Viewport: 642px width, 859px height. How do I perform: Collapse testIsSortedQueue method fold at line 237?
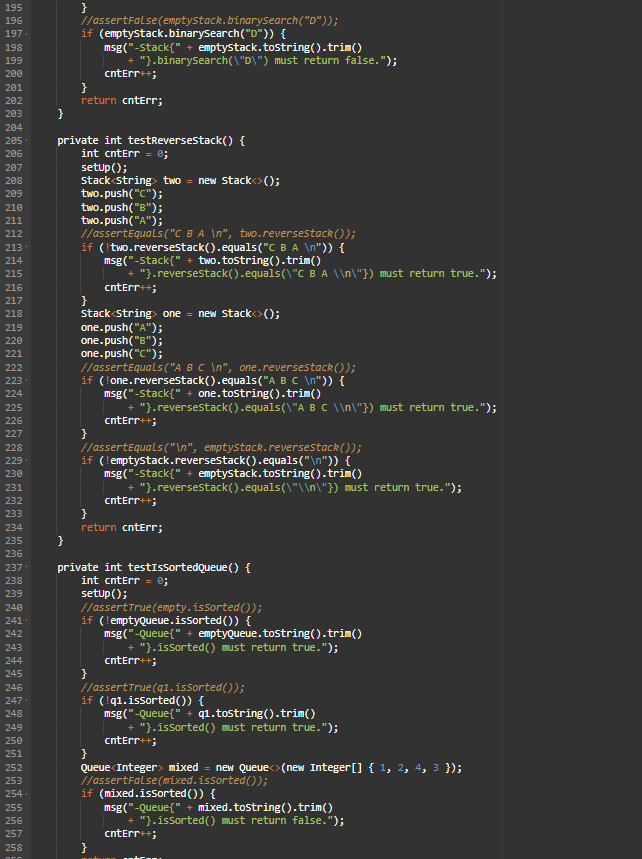27,568
